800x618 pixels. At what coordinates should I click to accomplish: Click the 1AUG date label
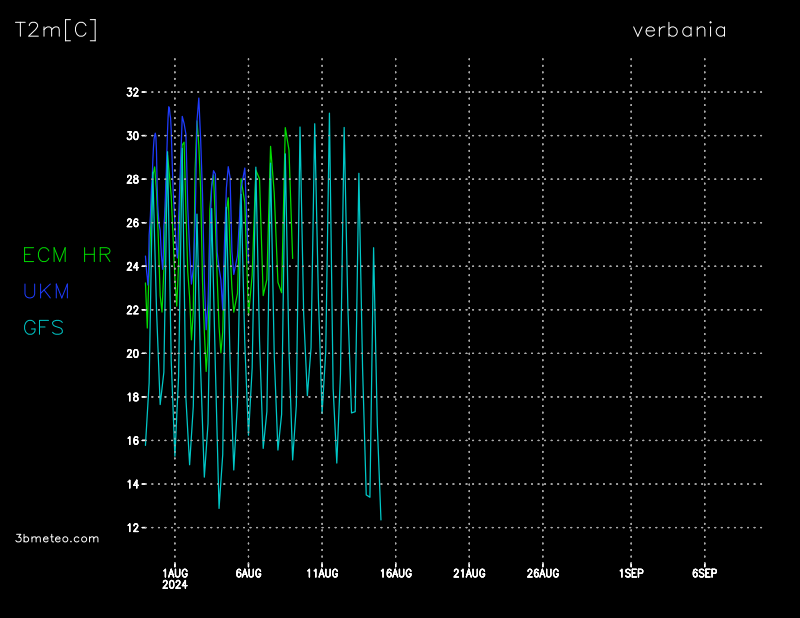pos(175,573)
